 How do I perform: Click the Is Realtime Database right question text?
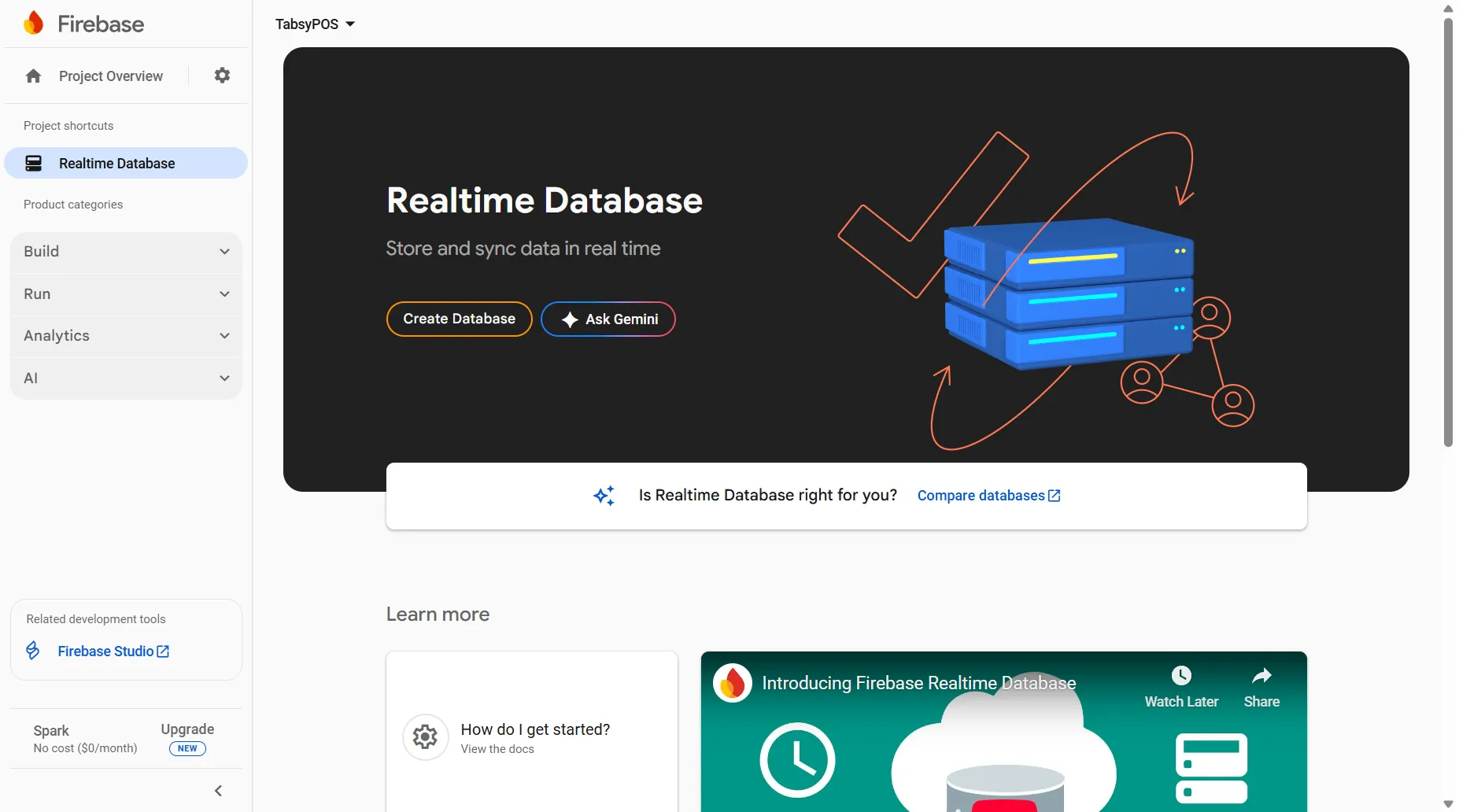768,496
